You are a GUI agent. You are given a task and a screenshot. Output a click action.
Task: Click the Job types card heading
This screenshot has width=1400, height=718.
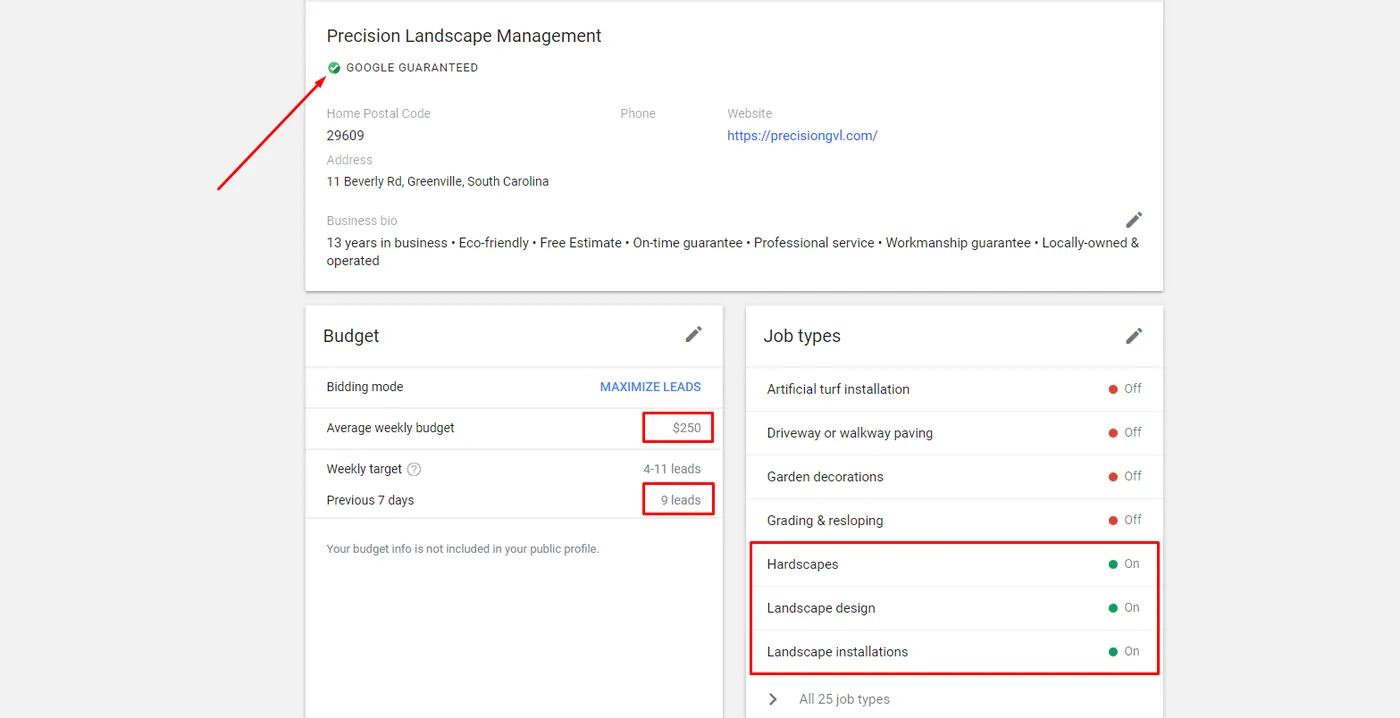click(802, 336)
